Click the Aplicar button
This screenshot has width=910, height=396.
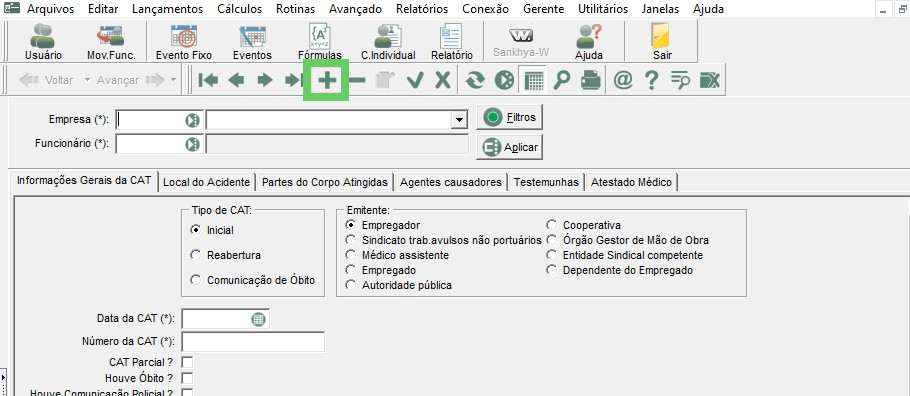tap(510, 147)
